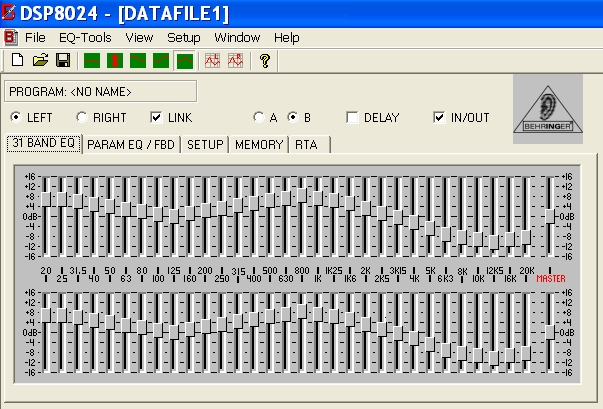Select the rising-slope curve EQ tool
The image size is (603, 409).
tap(161, 60)
